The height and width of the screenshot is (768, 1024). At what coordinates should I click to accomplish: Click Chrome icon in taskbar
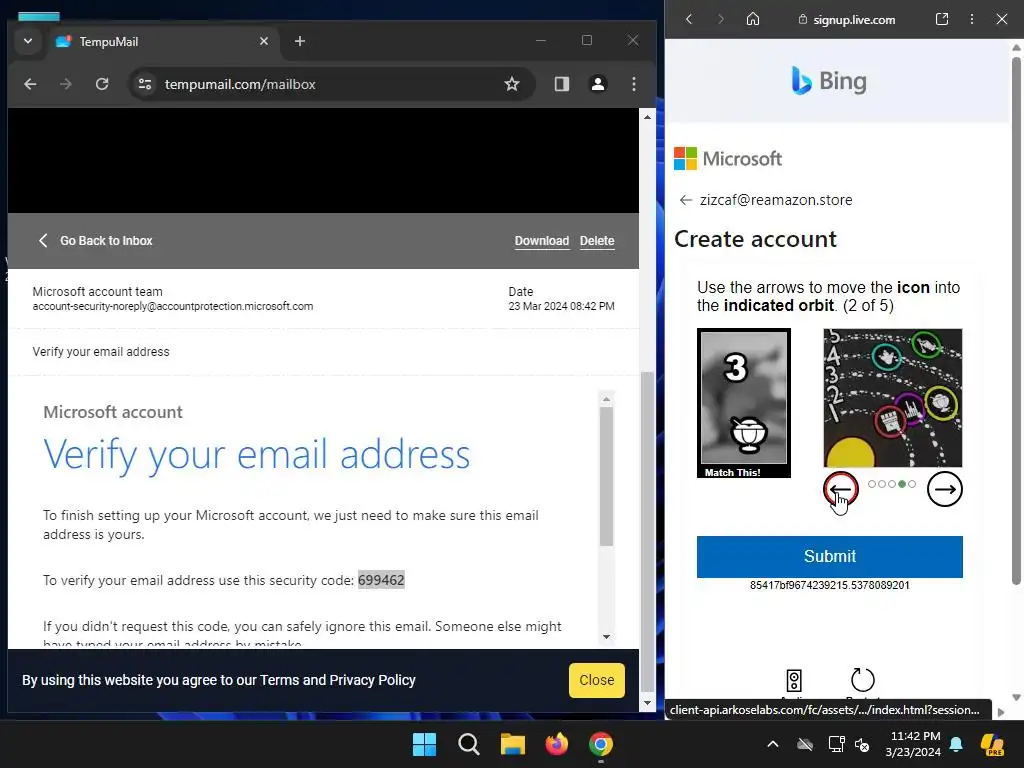click(601, 744)
